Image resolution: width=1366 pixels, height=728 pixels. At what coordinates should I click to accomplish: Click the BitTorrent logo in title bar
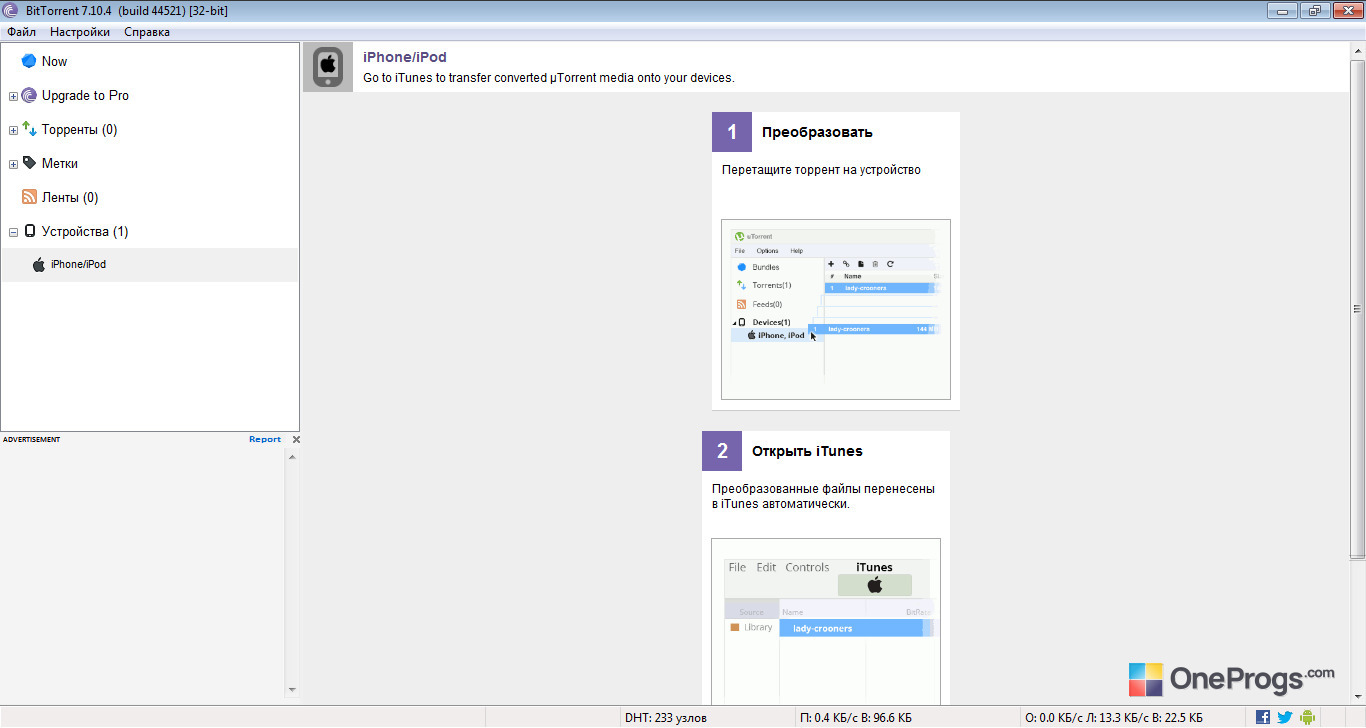(10, 11)
